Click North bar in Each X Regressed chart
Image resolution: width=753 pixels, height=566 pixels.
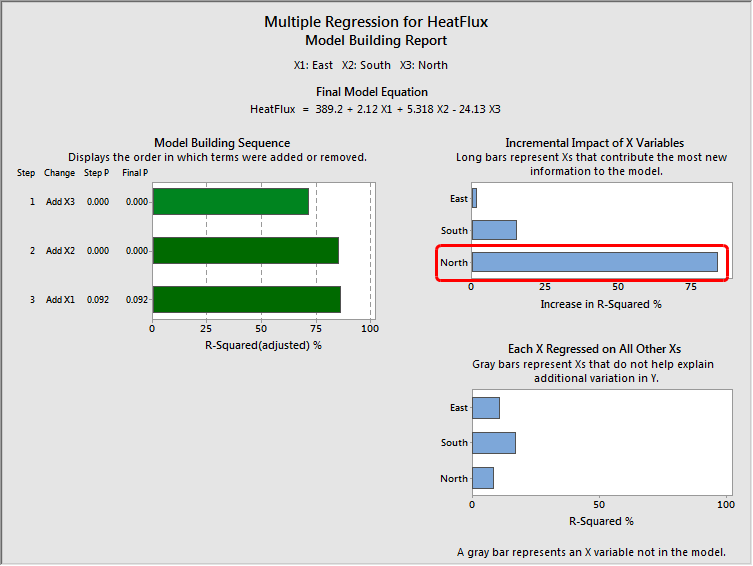pos(482,478)
